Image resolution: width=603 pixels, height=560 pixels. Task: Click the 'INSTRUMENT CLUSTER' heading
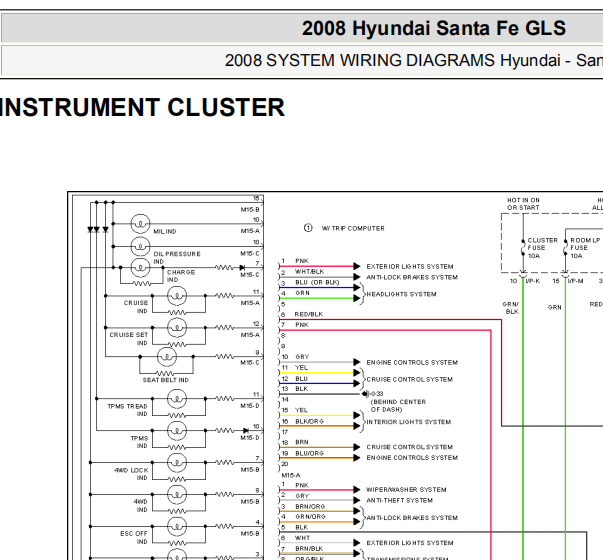(142, 107)
